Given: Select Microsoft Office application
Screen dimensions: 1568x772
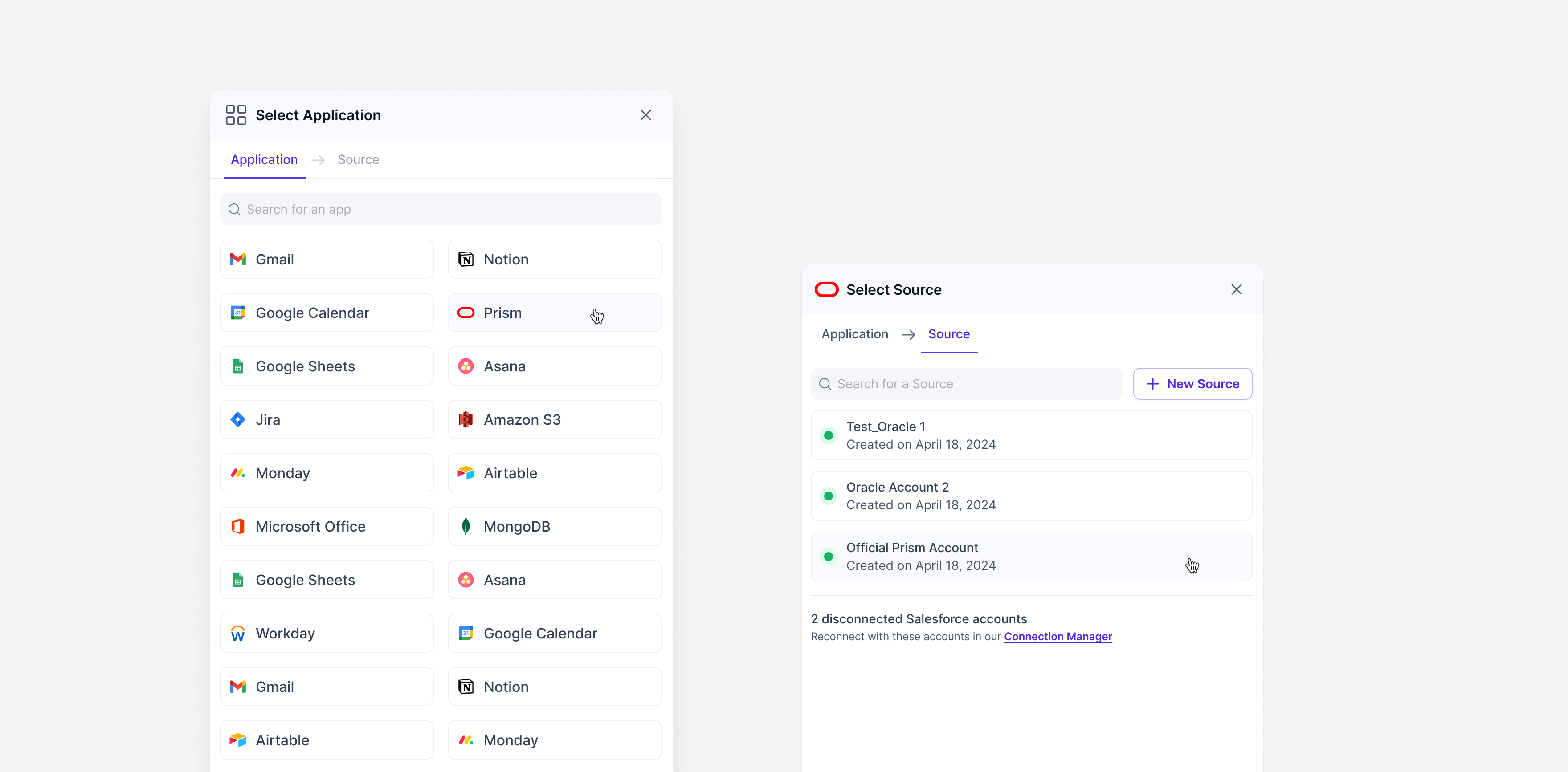Looking at the screenshot, I should 327,526.
